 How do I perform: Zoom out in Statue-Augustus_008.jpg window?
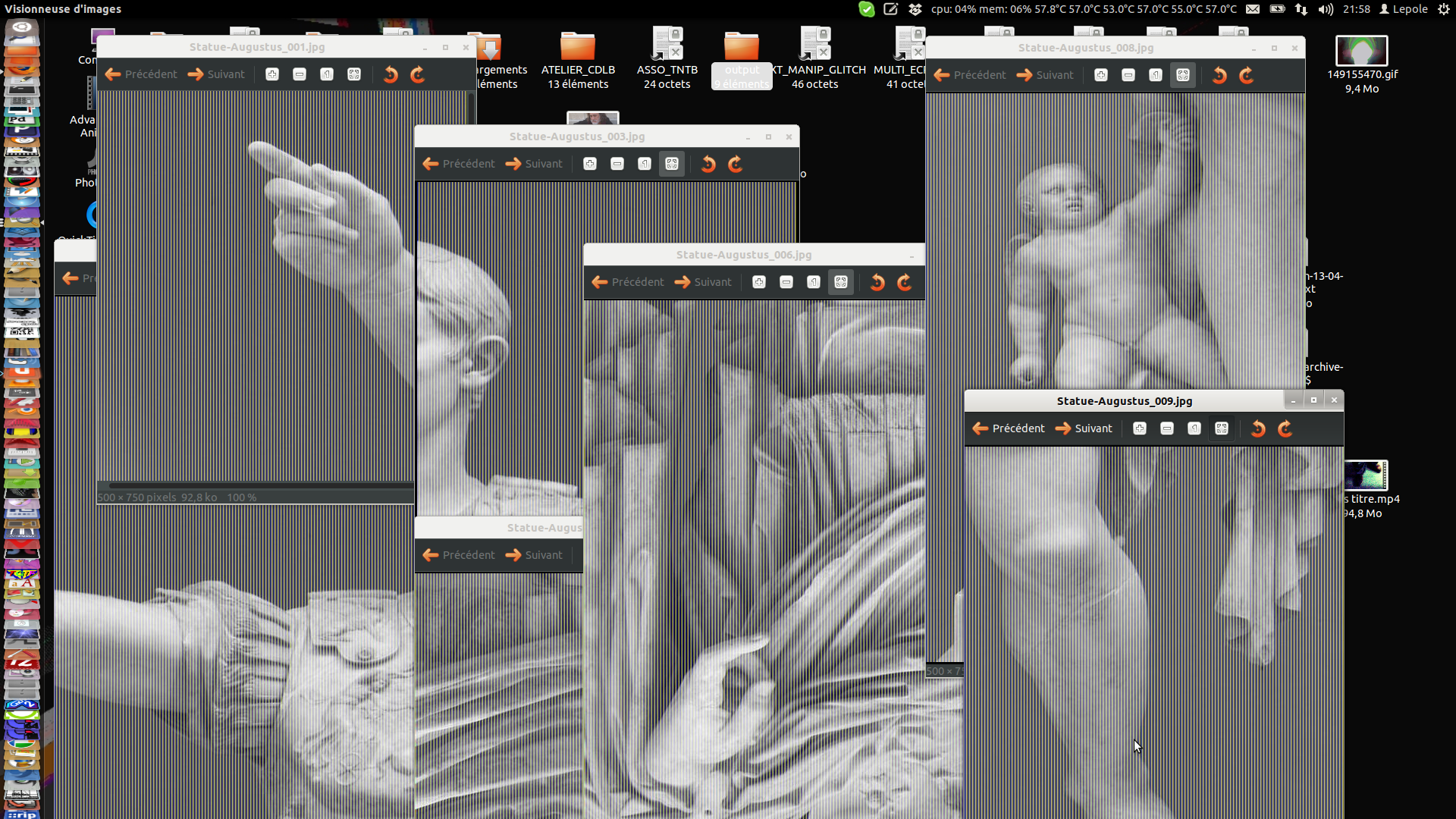1128,75
